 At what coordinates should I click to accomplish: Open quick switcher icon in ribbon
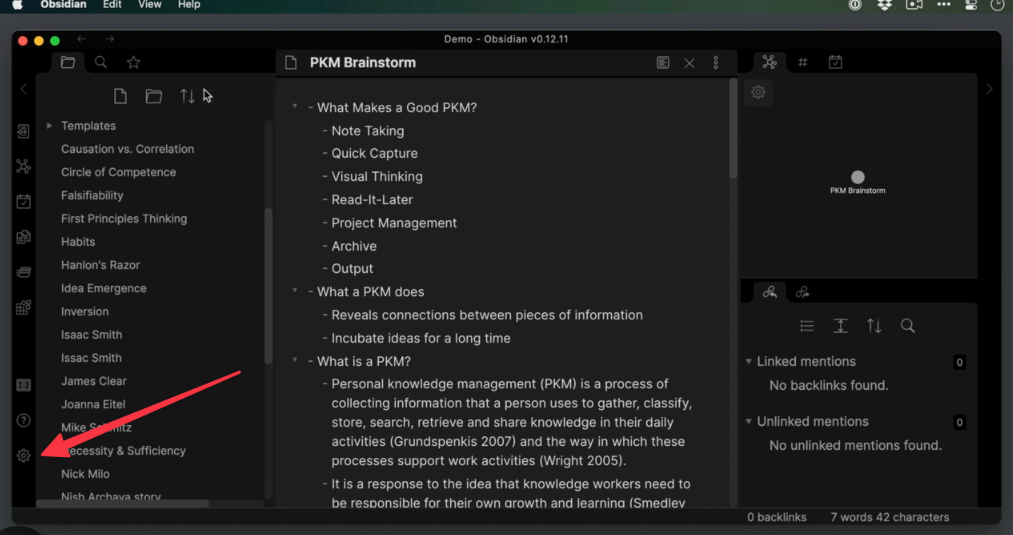tap(23, 132)
